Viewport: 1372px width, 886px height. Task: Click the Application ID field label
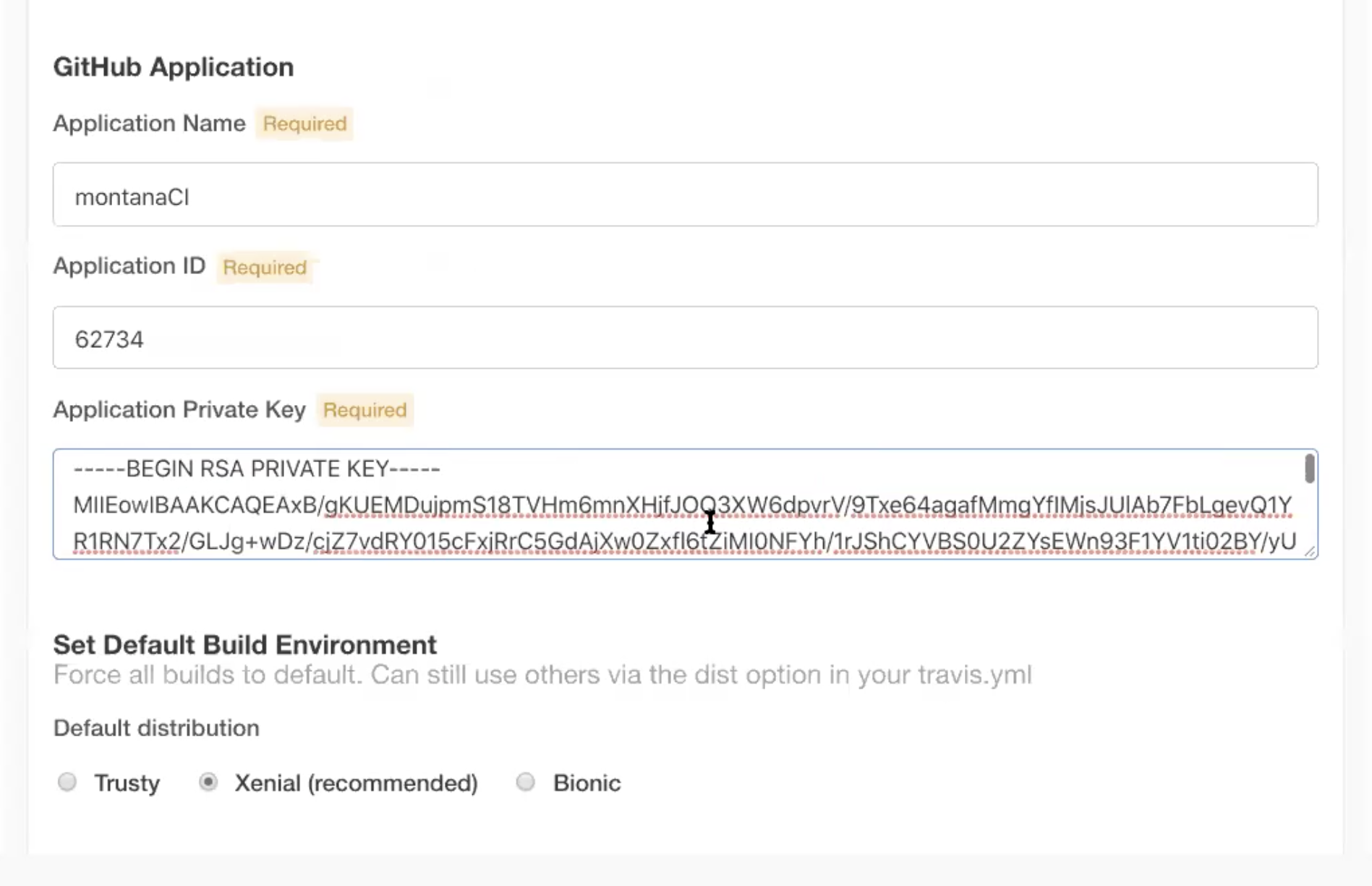pyautogui.click(x=129, y=266)
